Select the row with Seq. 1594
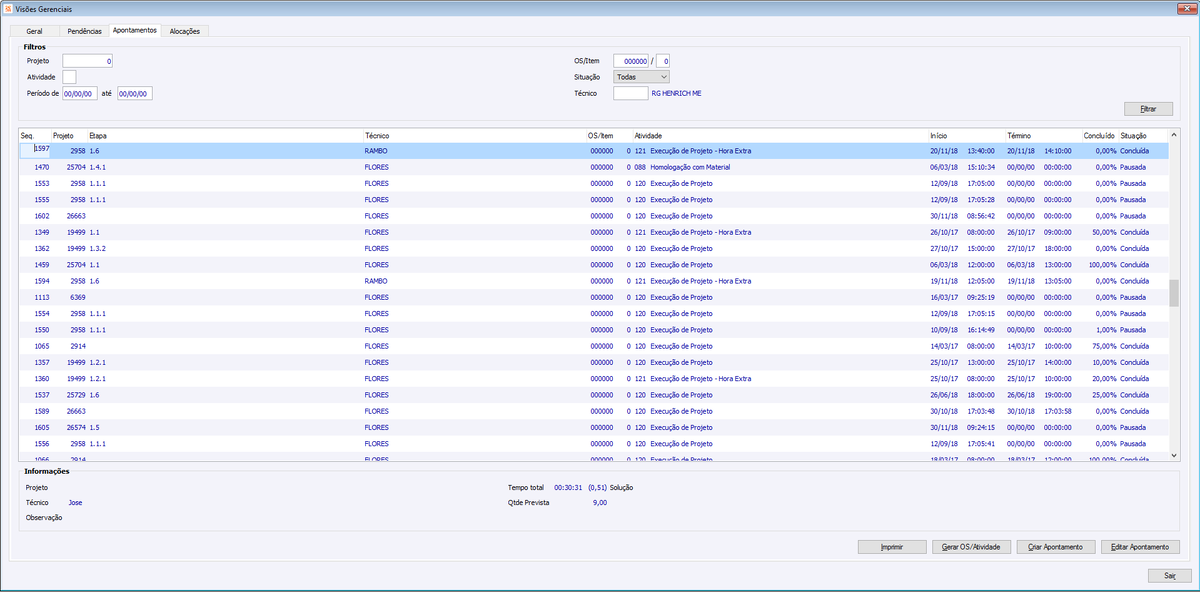 (594, 281)
